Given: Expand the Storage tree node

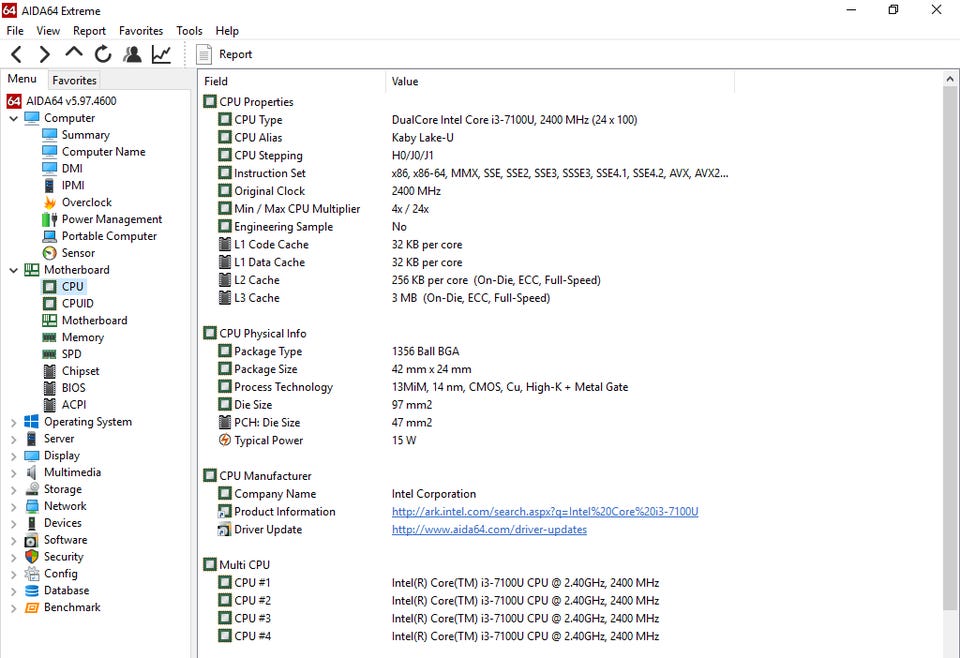Looking at the screenshot, I should pos(14,489).
